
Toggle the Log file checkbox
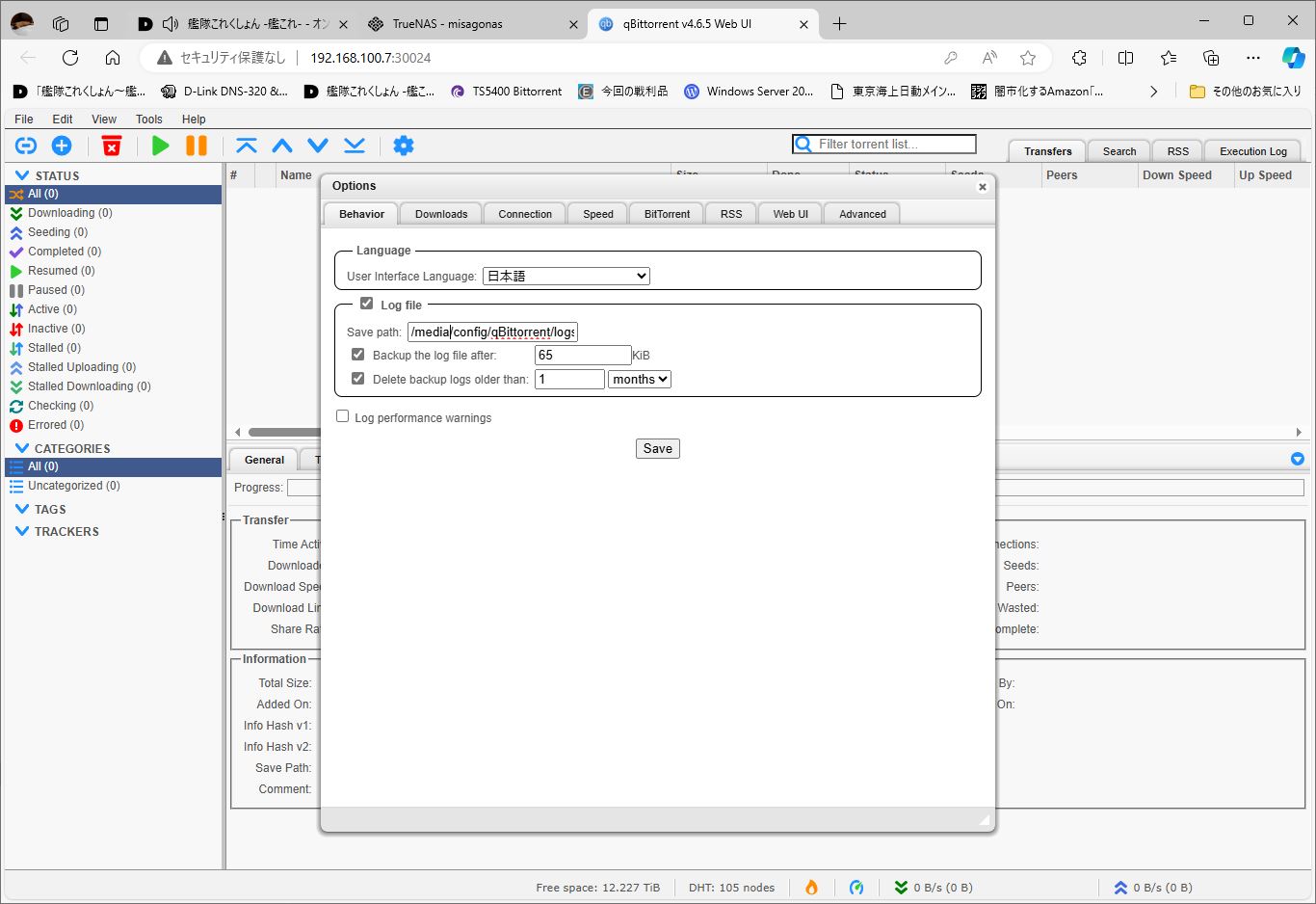pyautogui.click(x=366, y=304)
